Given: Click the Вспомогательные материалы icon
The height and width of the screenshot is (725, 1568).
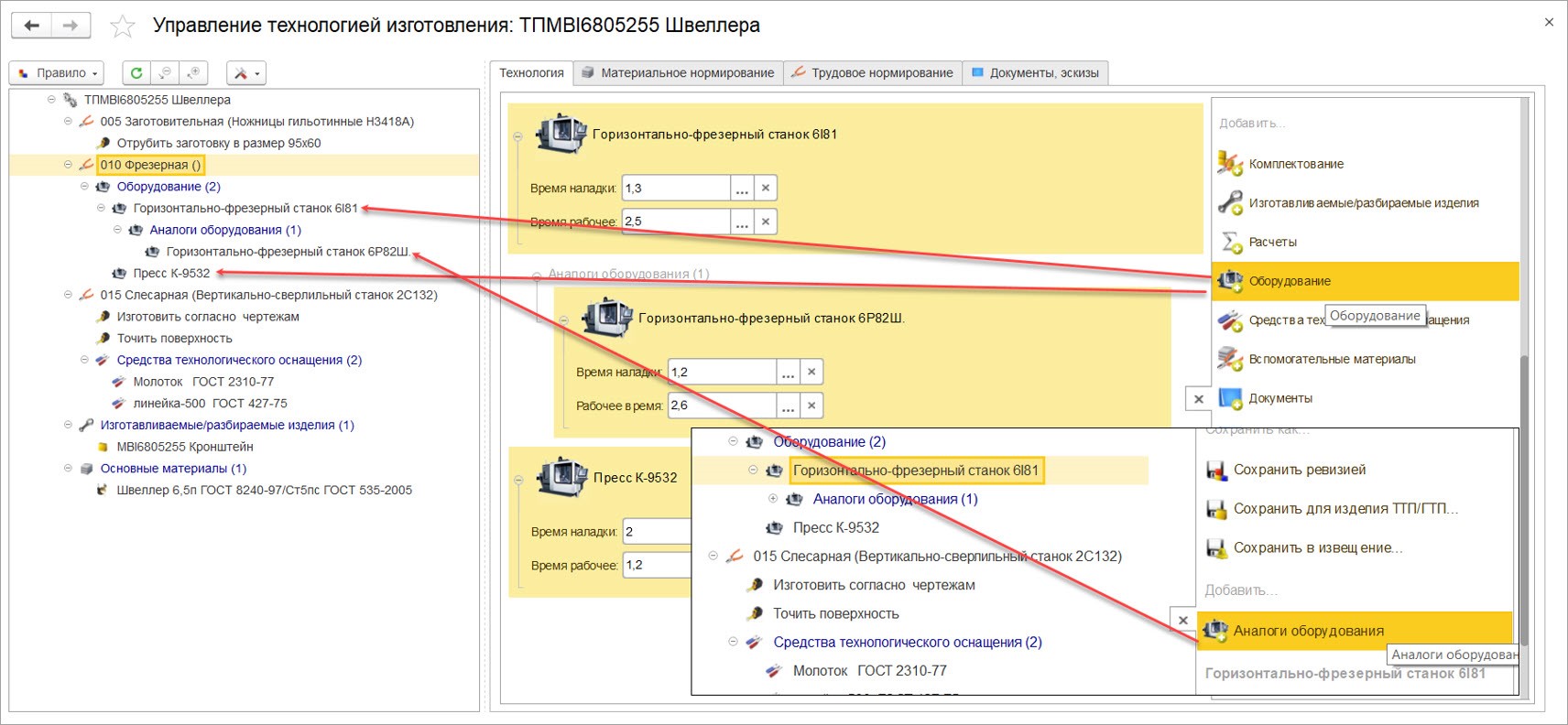Looking at the screenshot, I should pos(1230,359).
